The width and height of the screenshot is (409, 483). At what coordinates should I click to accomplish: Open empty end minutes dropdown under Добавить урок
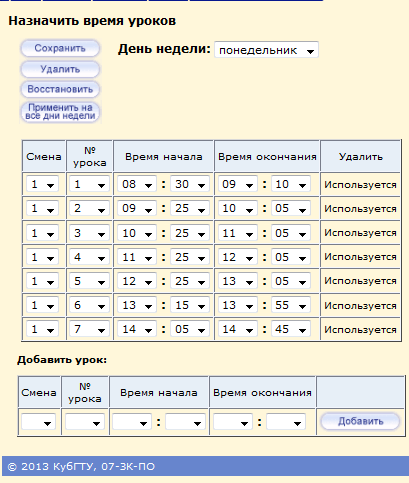pos(286,422)
